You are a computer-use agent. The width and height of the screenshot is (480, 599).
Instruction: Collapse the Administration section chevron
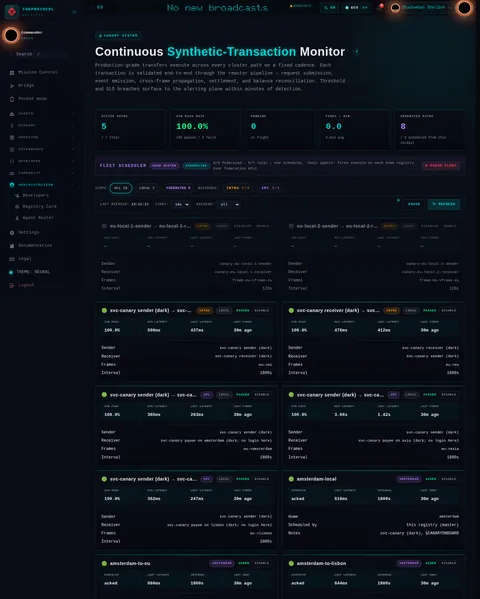pyautogui.click(x=73, y=185)
